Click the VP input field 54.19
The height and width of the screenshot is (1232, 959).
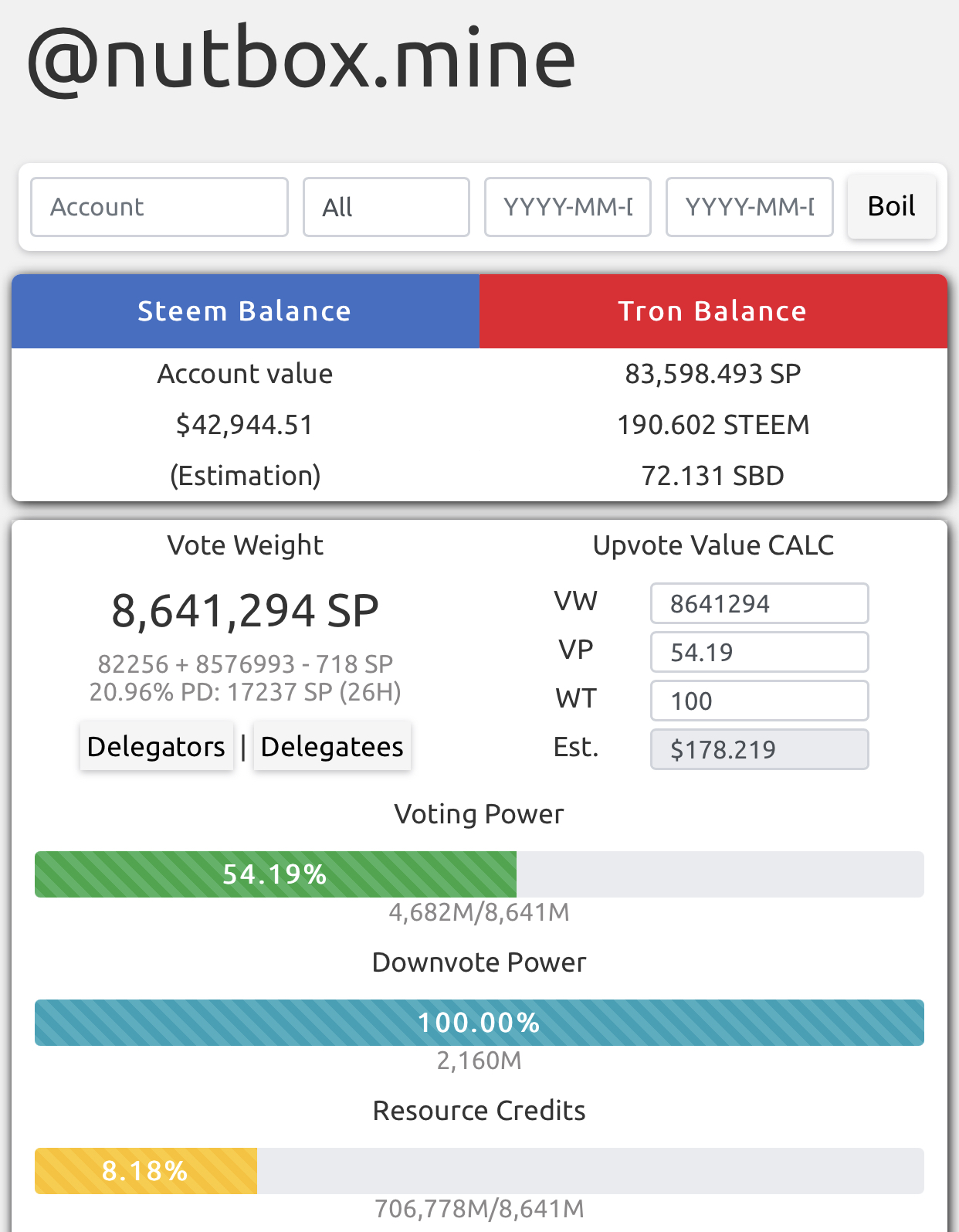click(759, 652)
